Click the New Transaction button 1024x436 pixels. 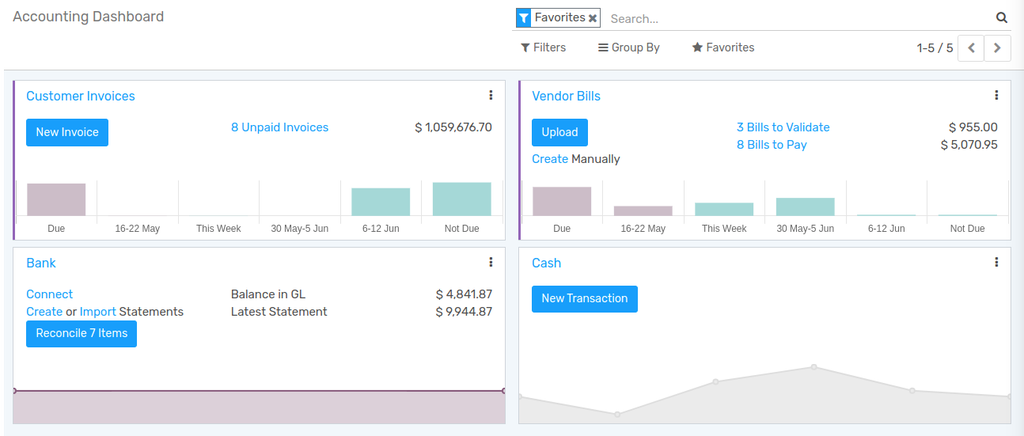[584, 299]
